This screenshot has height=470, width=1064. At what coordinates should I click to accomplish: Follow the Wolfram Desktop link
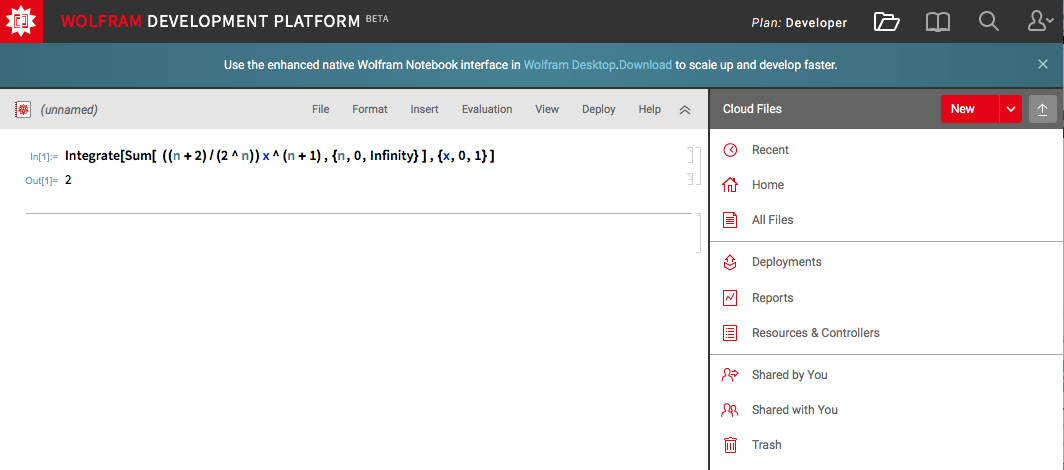pyautogui.click(x=570, y=65)
